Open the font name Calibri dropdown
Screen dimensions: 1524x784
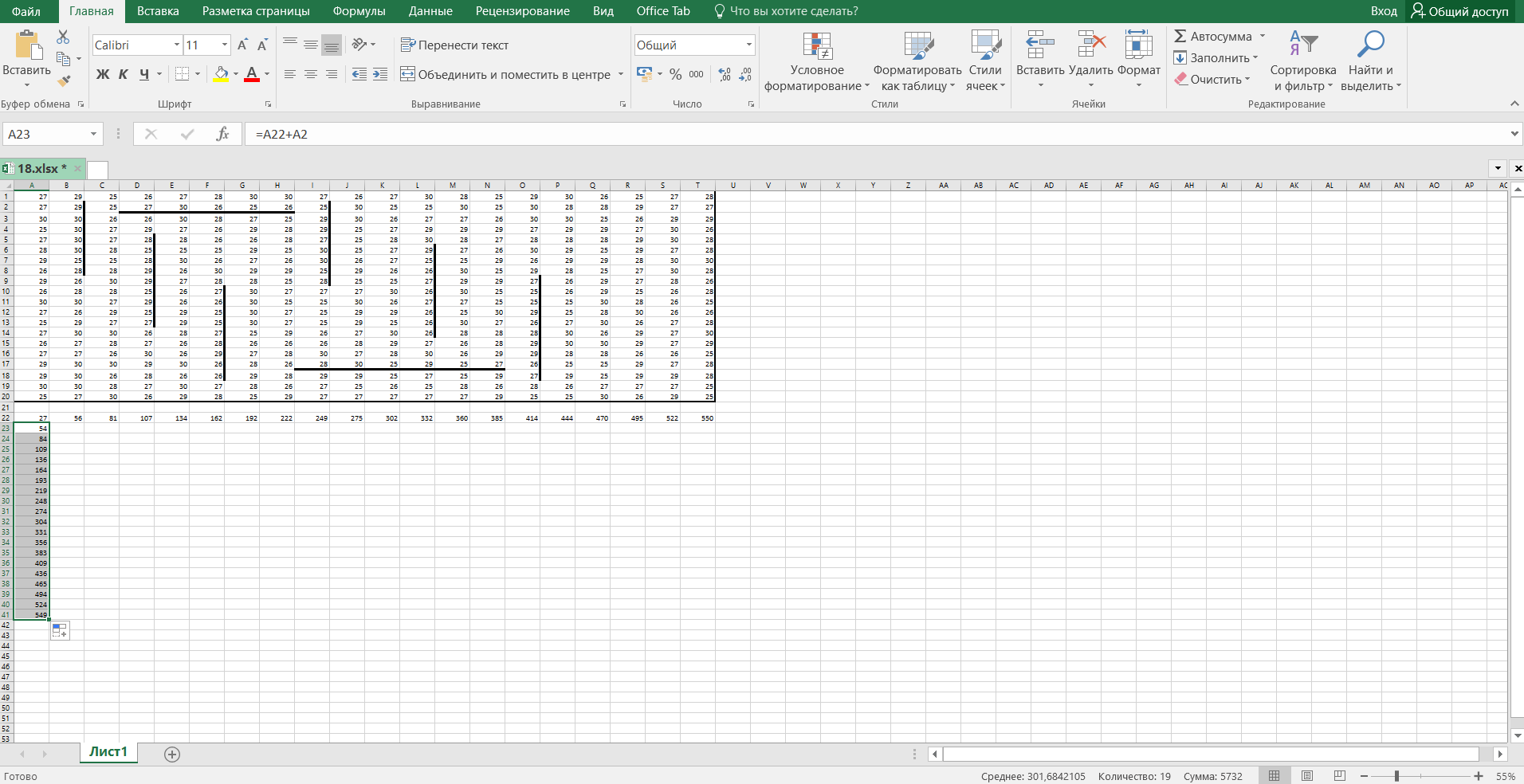point(177,45)
